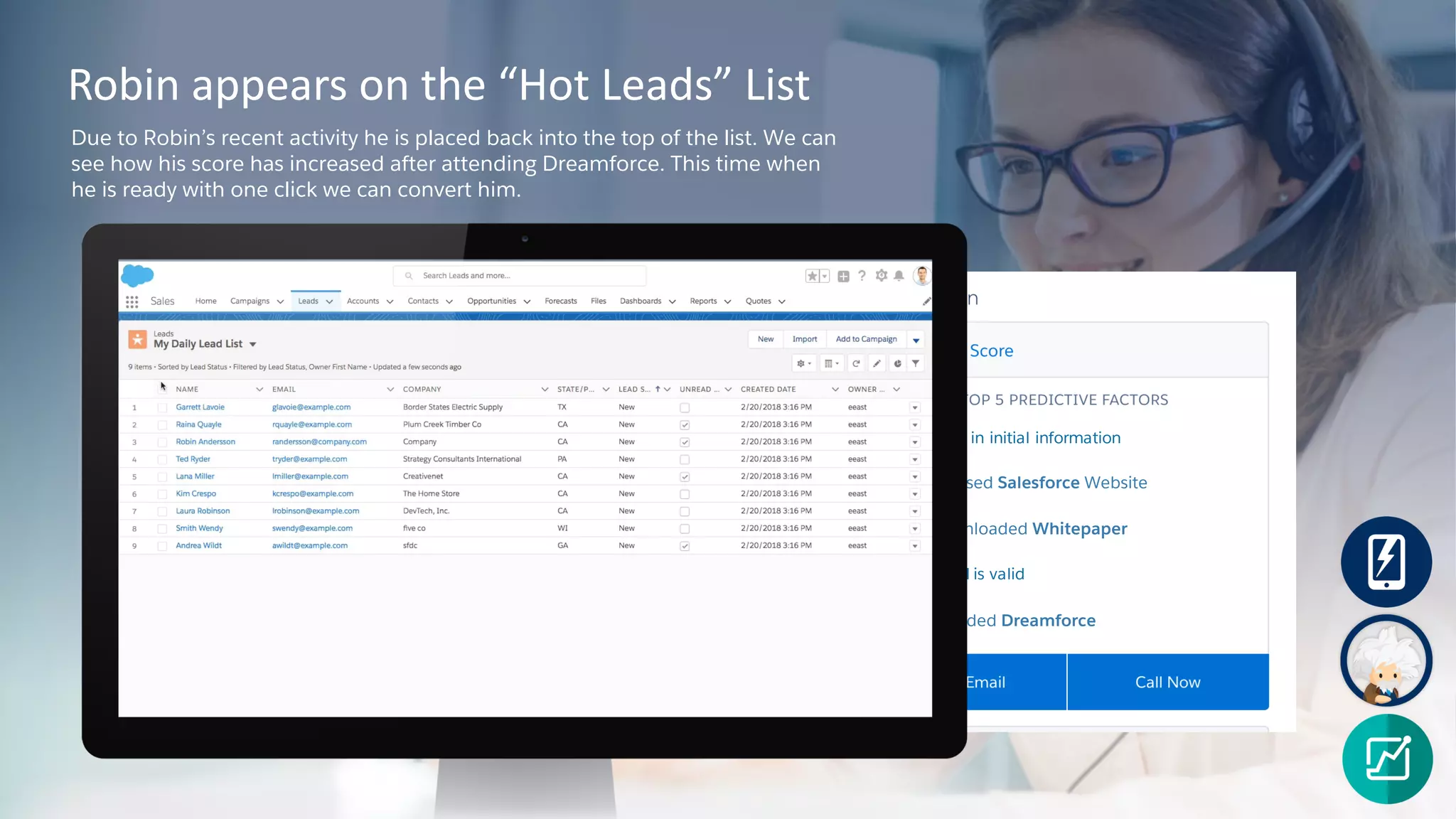Open the help question mark icon

point(862,275)
